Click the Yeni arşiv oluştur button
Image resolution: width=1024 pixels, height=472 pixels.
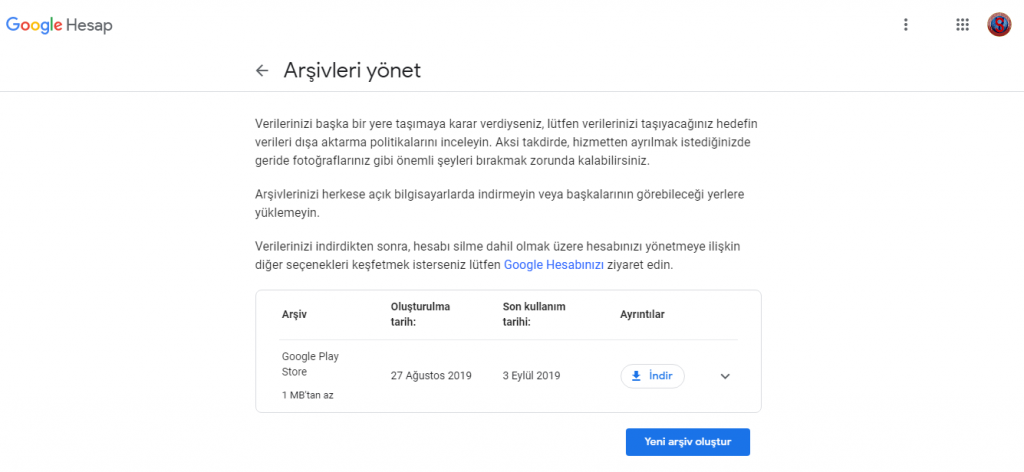[688, 442]
